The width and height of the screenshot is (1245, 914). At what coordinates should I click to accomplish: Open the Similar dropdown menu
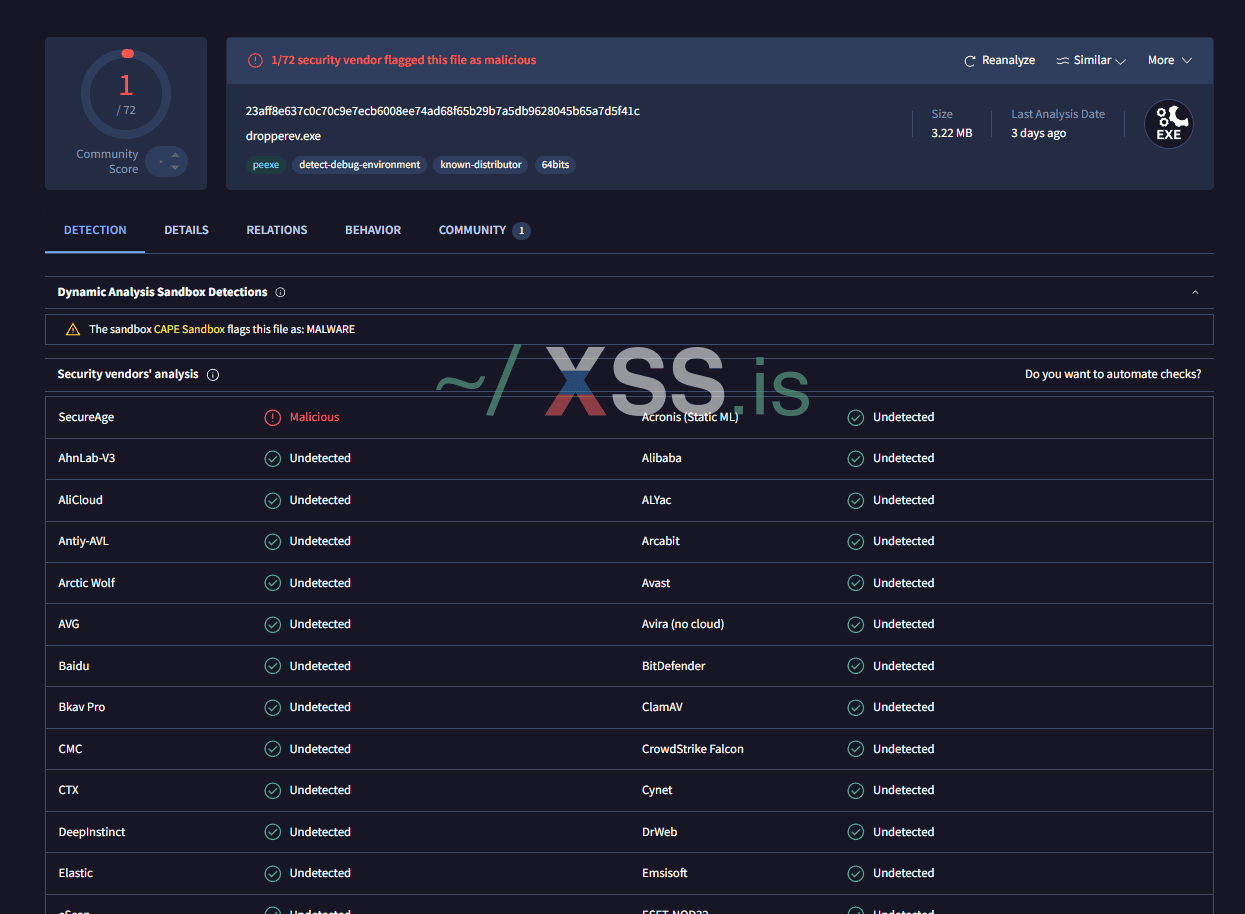point(1091,61)
